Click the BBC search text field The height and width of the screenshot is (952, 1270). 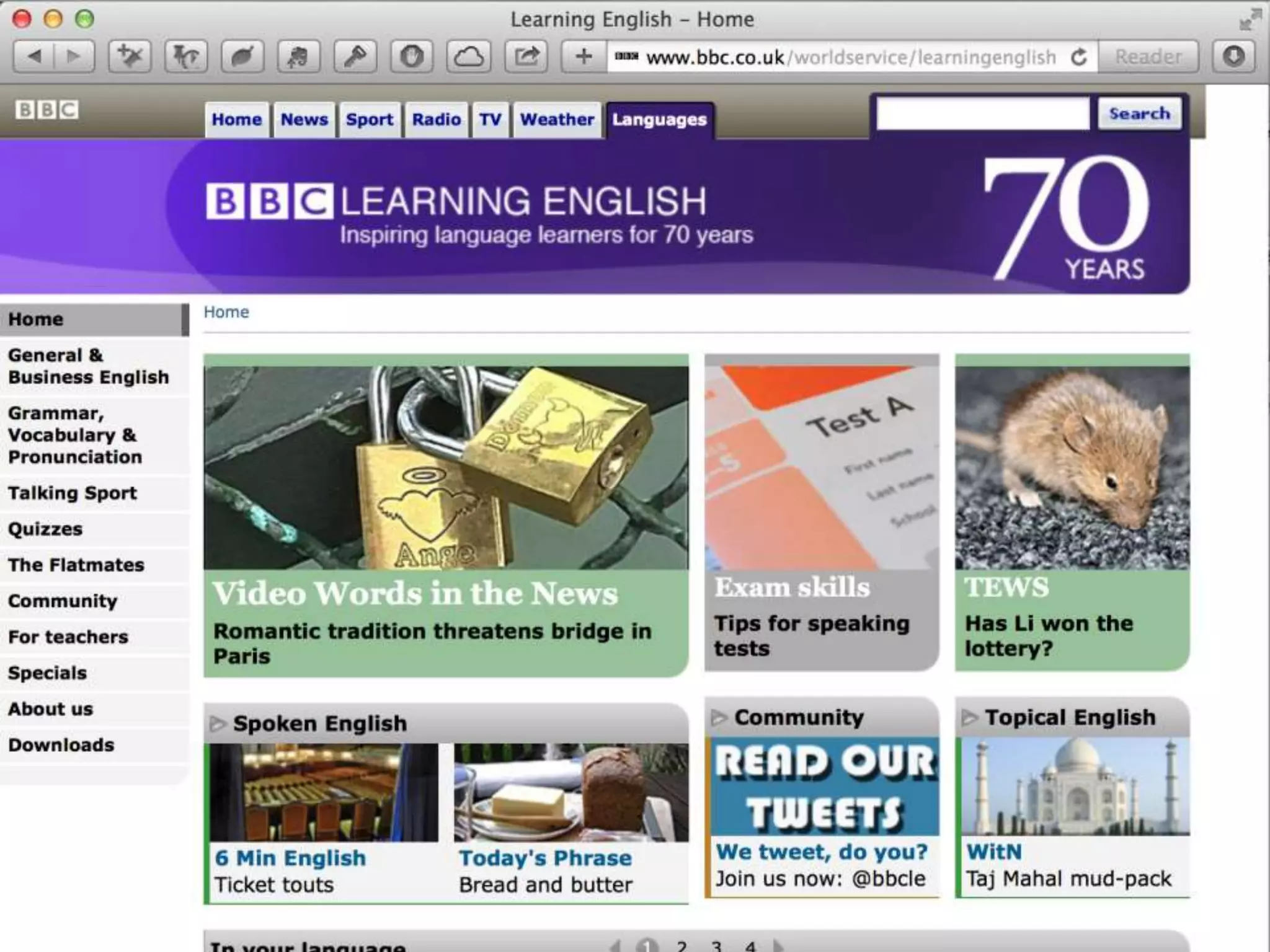click(x=982, y=113)
